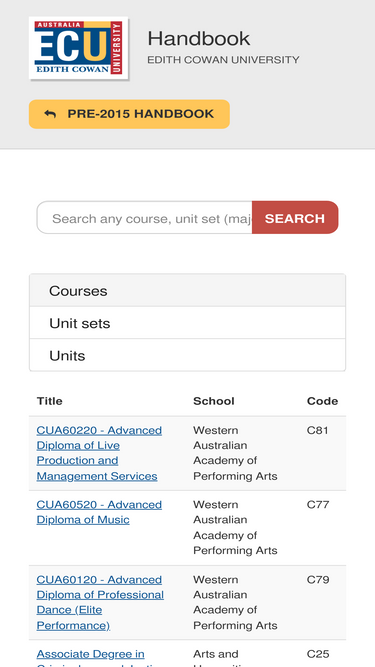375x667 pixels.
Task: Switch to the Units tab
Action: pyautogui.click(x=188, y=355)
